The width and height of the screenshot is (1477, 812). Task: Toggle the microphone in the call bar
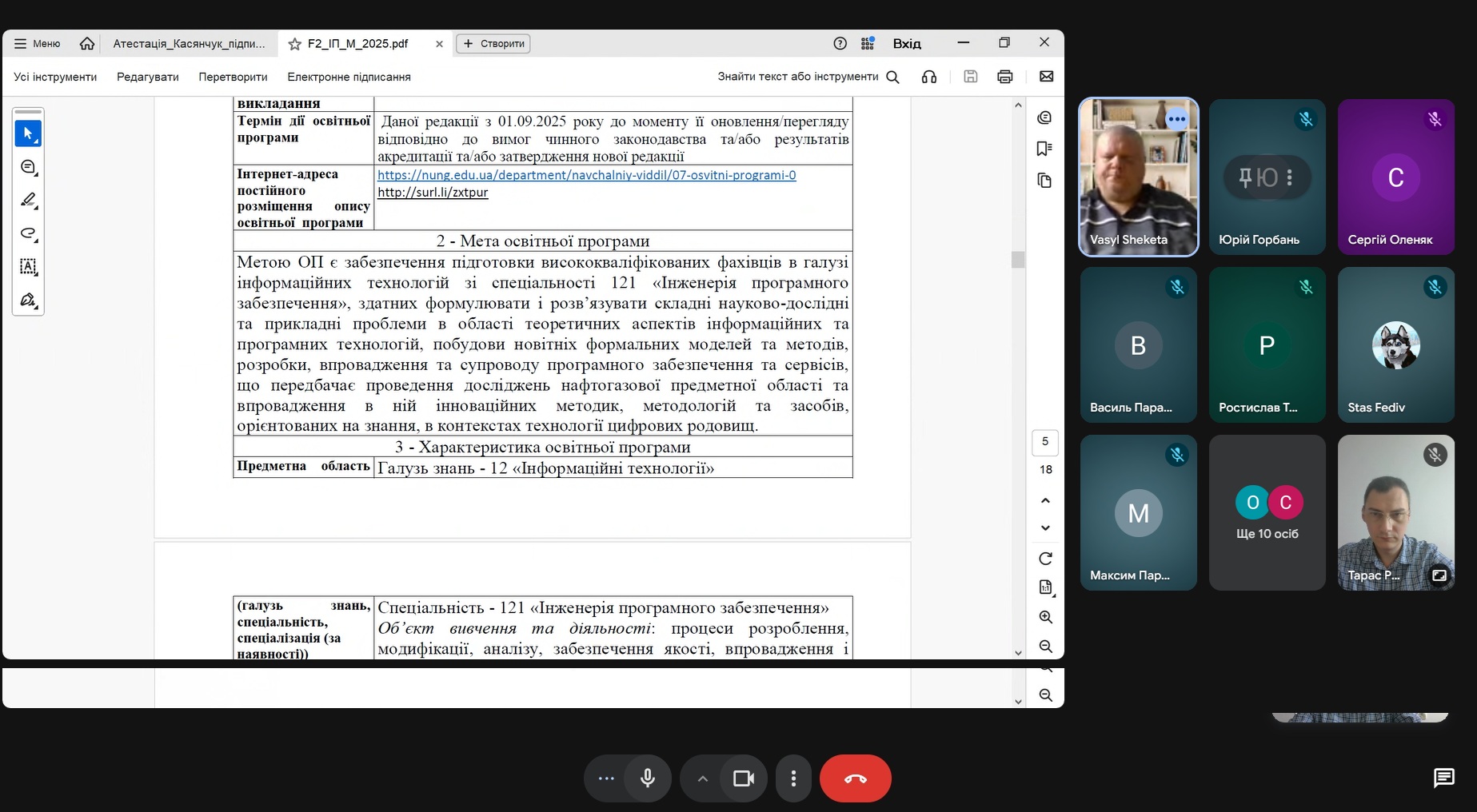click(648, 778)
